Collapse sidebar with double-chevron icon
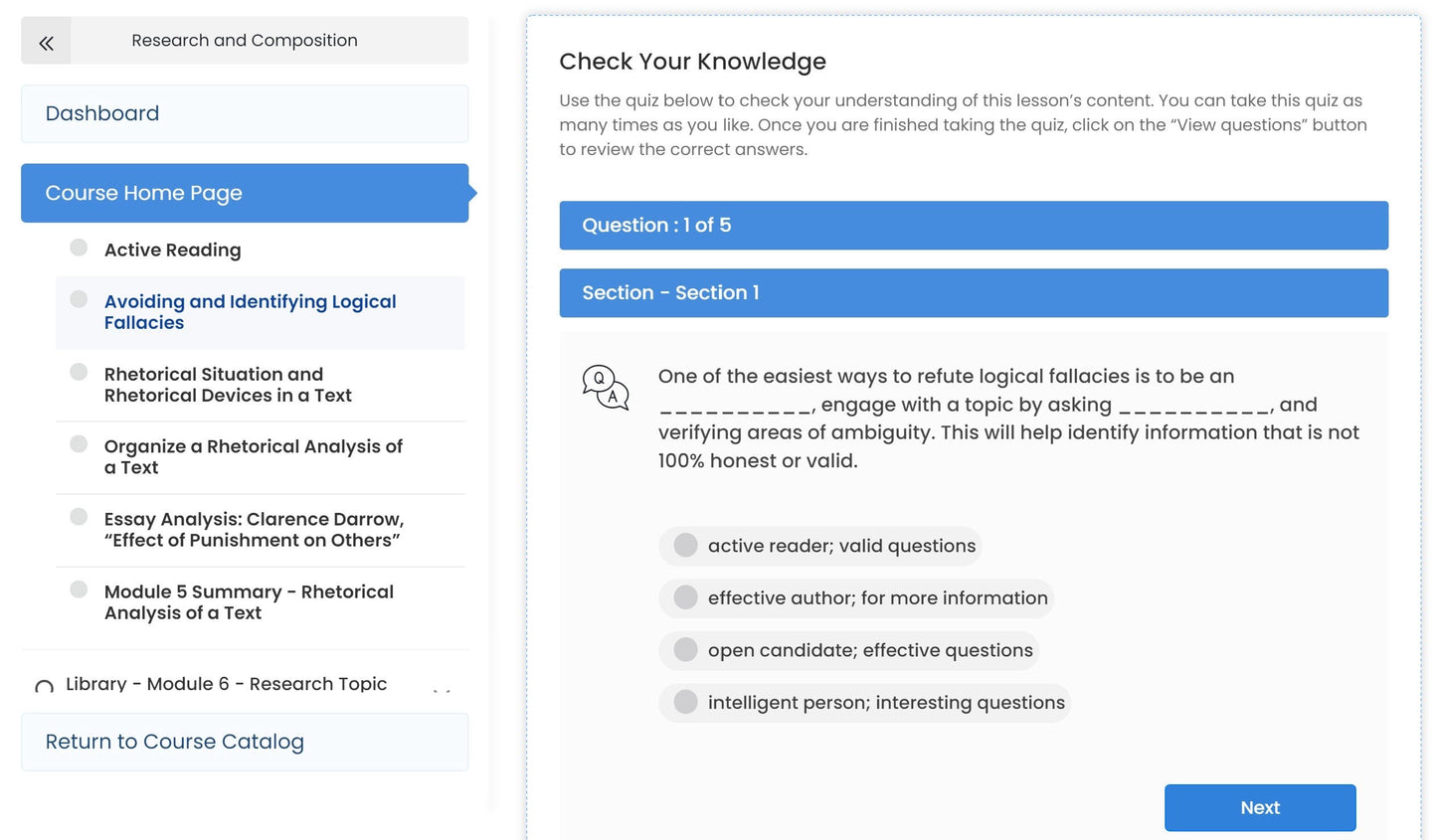1437x840 pixels. point(46,42)
